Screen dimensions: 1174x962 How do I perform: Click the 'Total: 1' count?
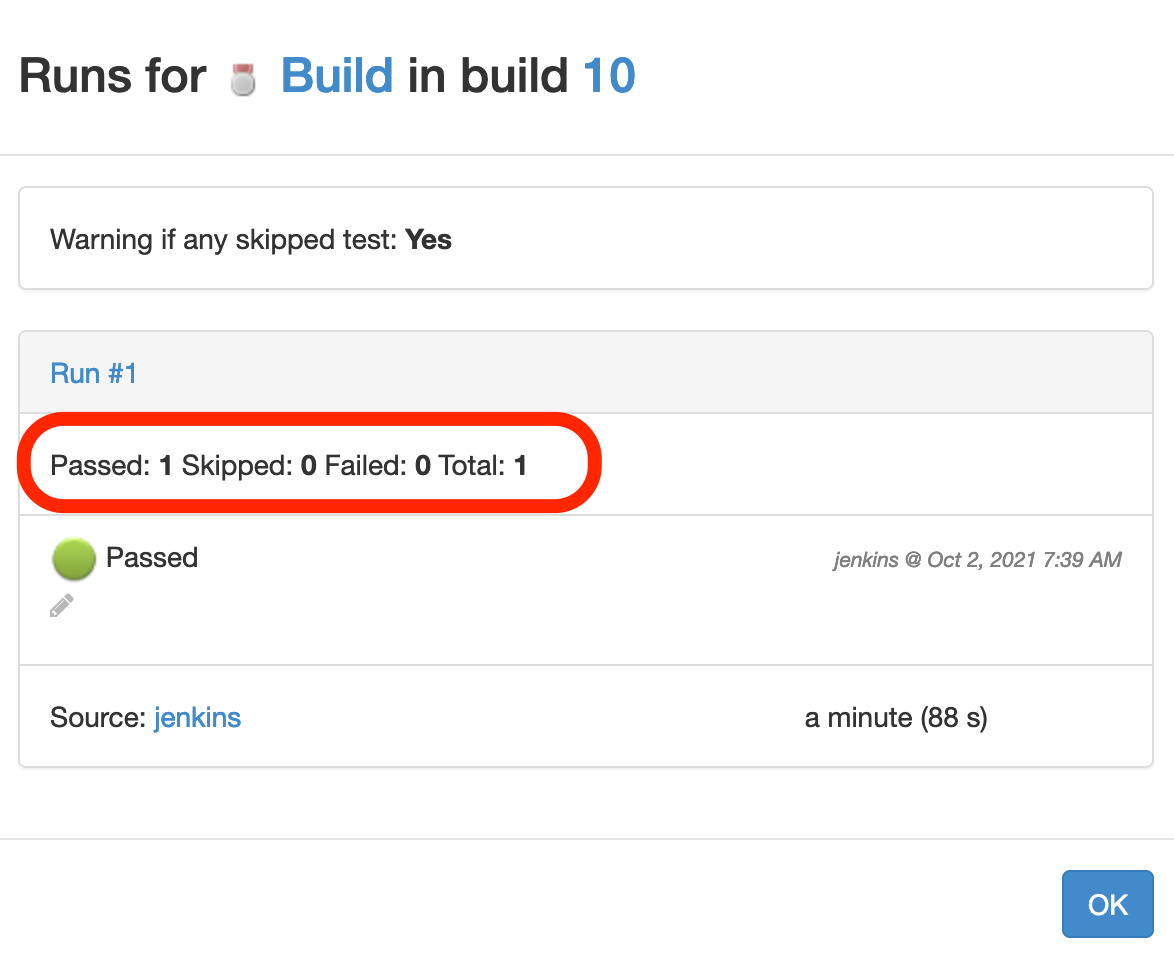coord(482,465)
